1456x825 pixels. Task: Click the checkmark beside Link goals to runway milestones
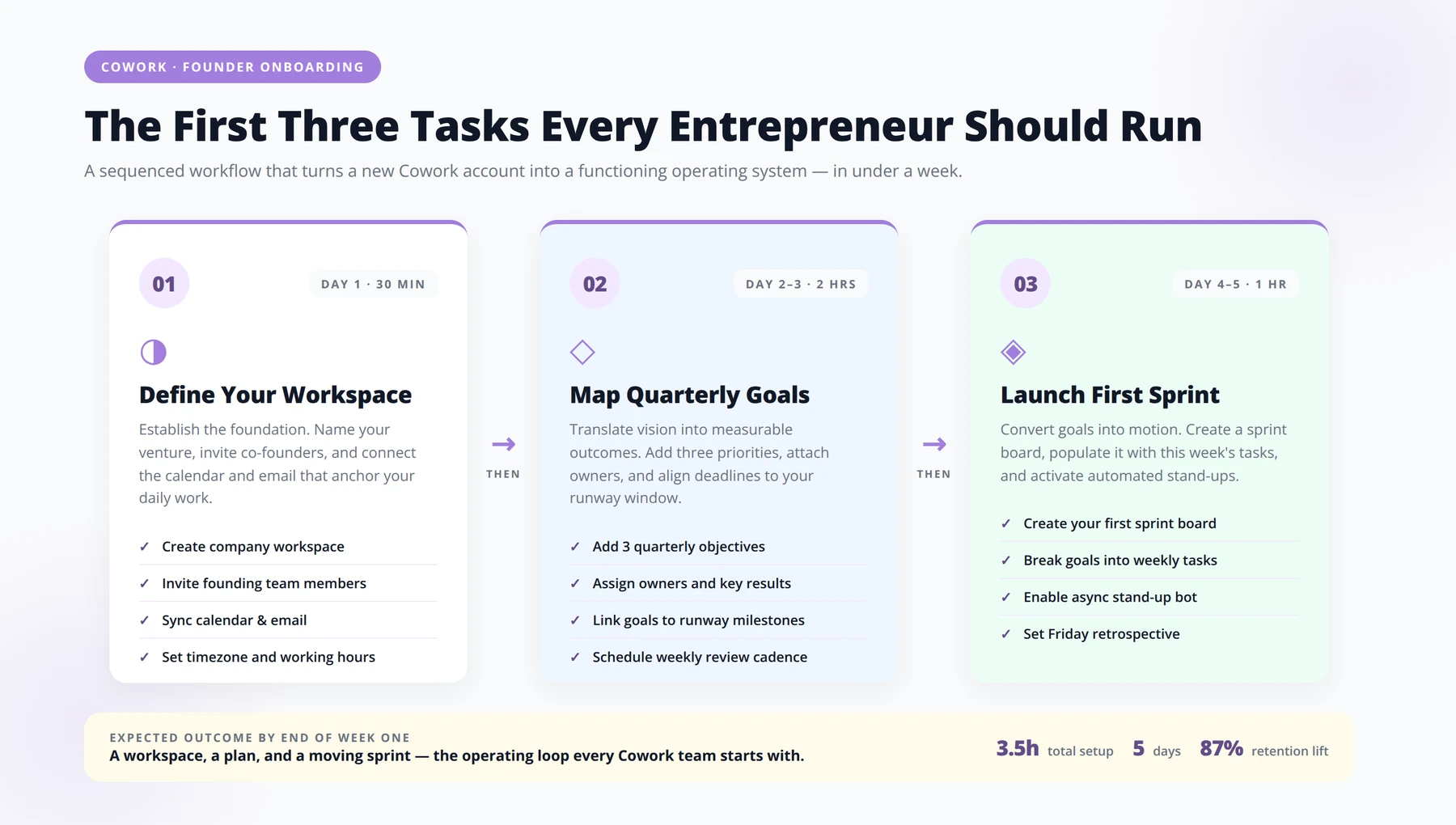[575, 620]
